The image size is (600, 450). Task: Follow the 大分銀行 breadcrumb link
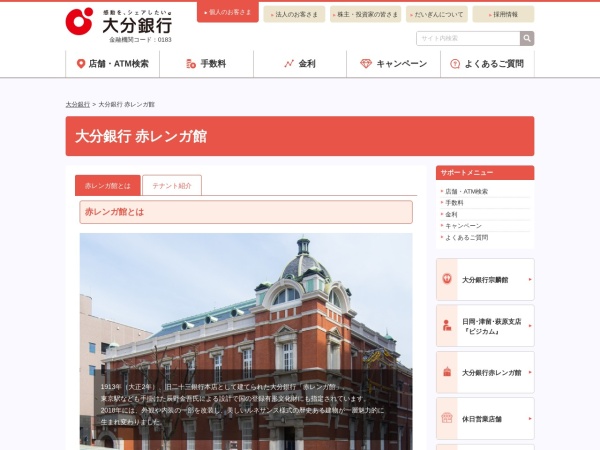78,104
